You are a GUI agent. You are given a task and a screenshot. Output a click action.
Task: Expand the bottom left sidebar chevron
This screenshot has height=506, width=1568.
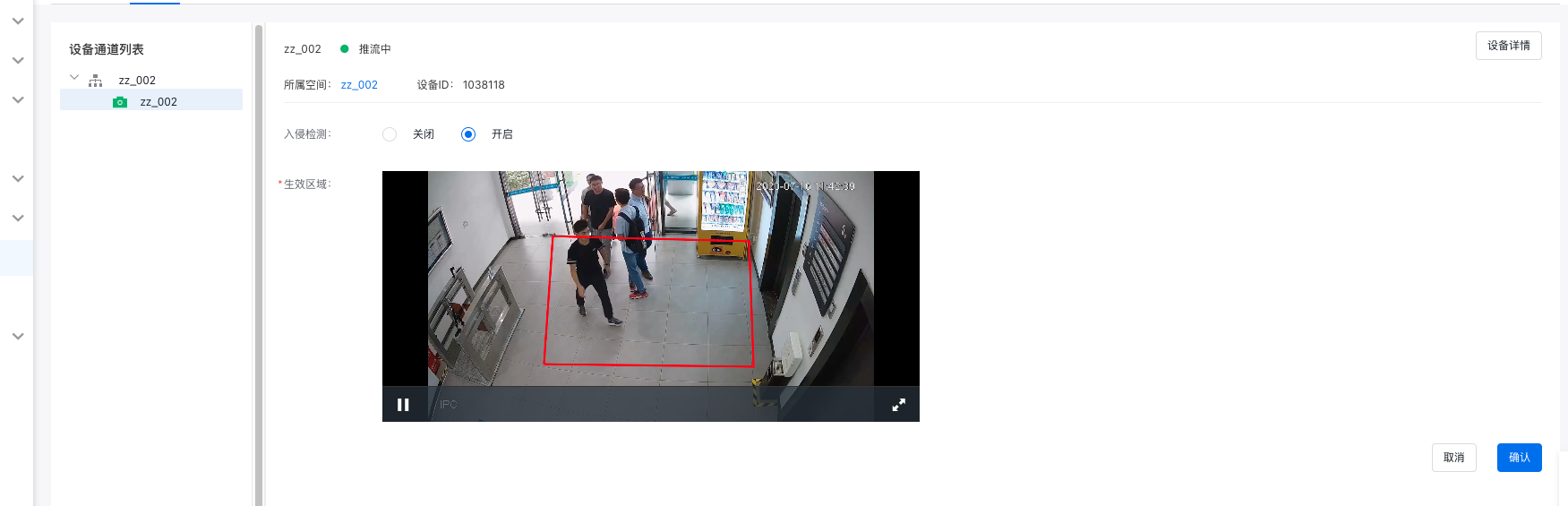(18, 337)
